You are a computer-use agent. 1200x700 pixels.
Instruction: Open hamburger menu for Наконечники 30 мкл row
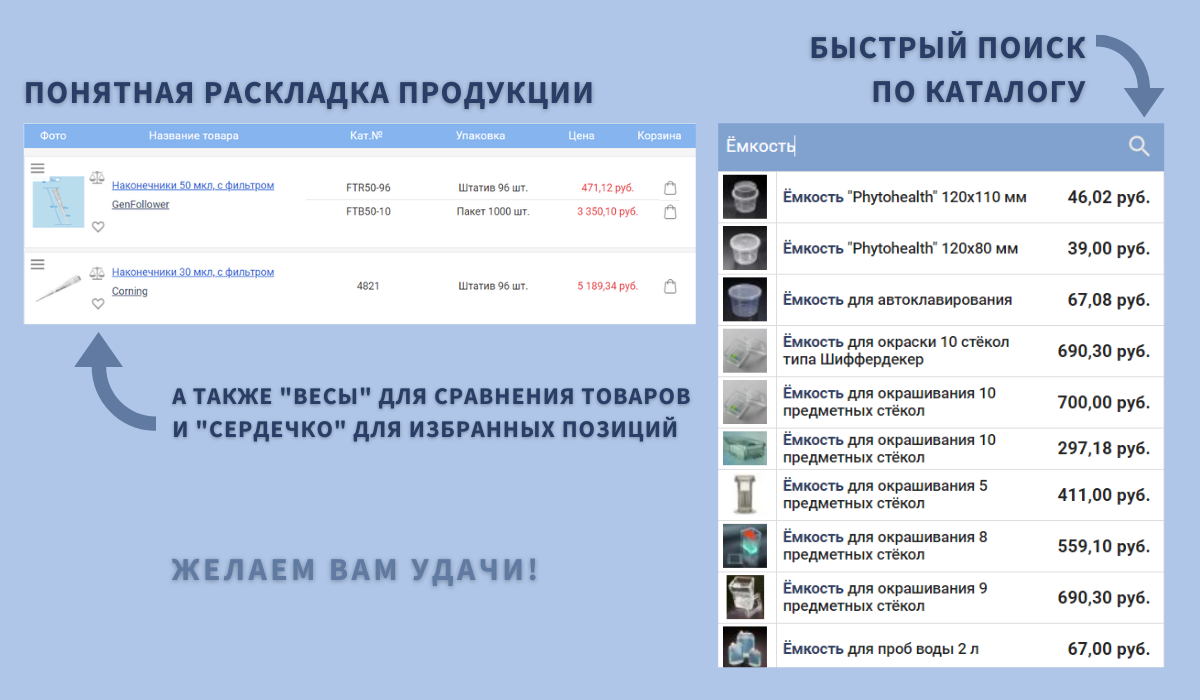tap(37, 264)
